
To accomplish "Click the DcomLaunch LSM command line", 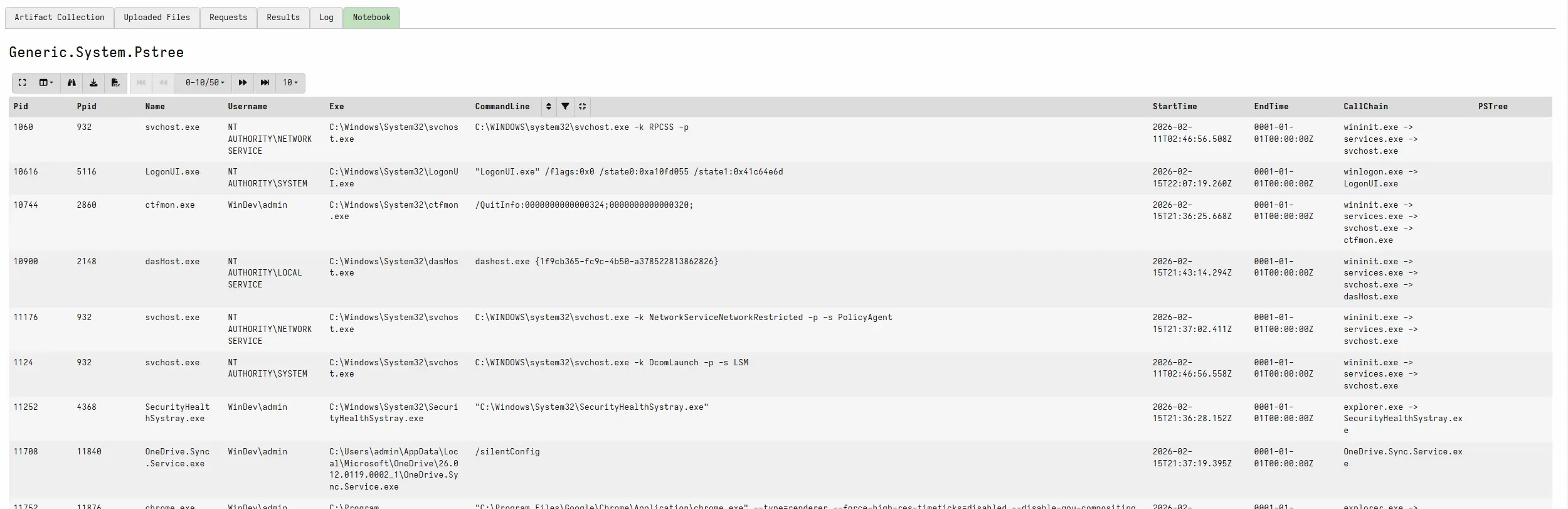I will (x=612, y=363).
